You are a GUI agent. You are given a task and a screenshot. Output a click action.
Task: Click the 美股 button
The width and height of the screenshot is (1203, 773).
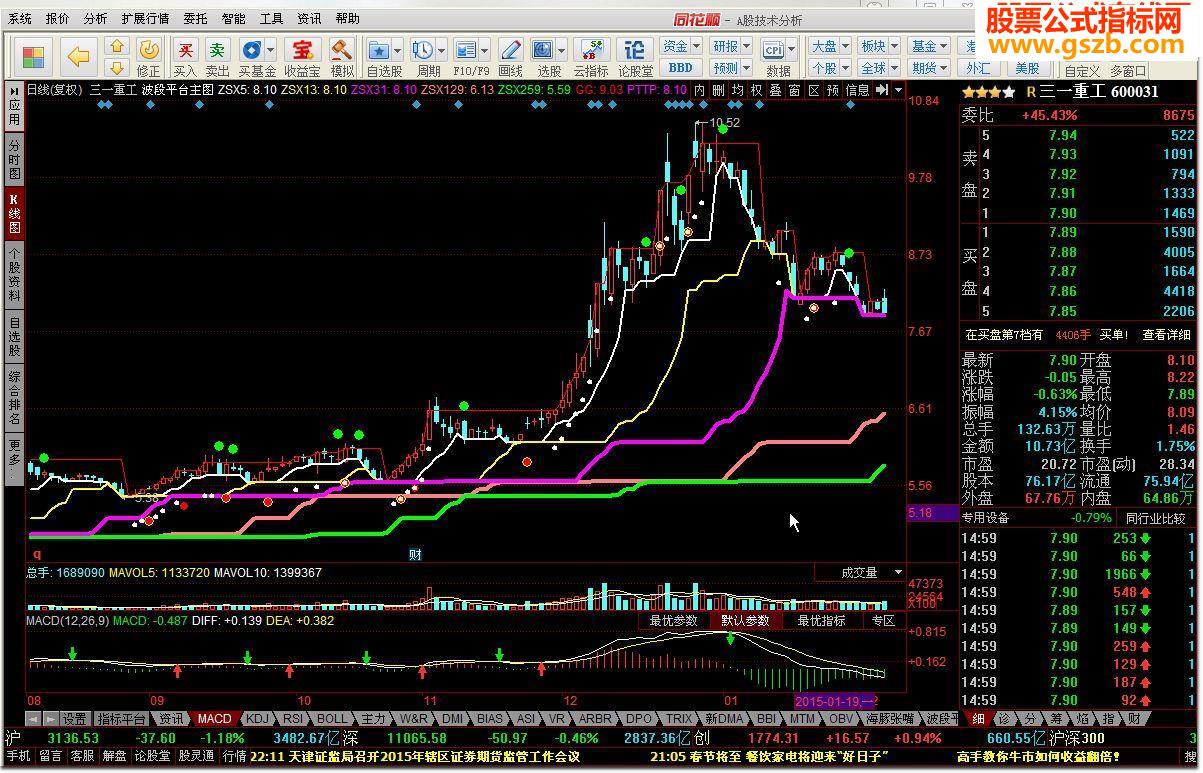point(1026,68)
